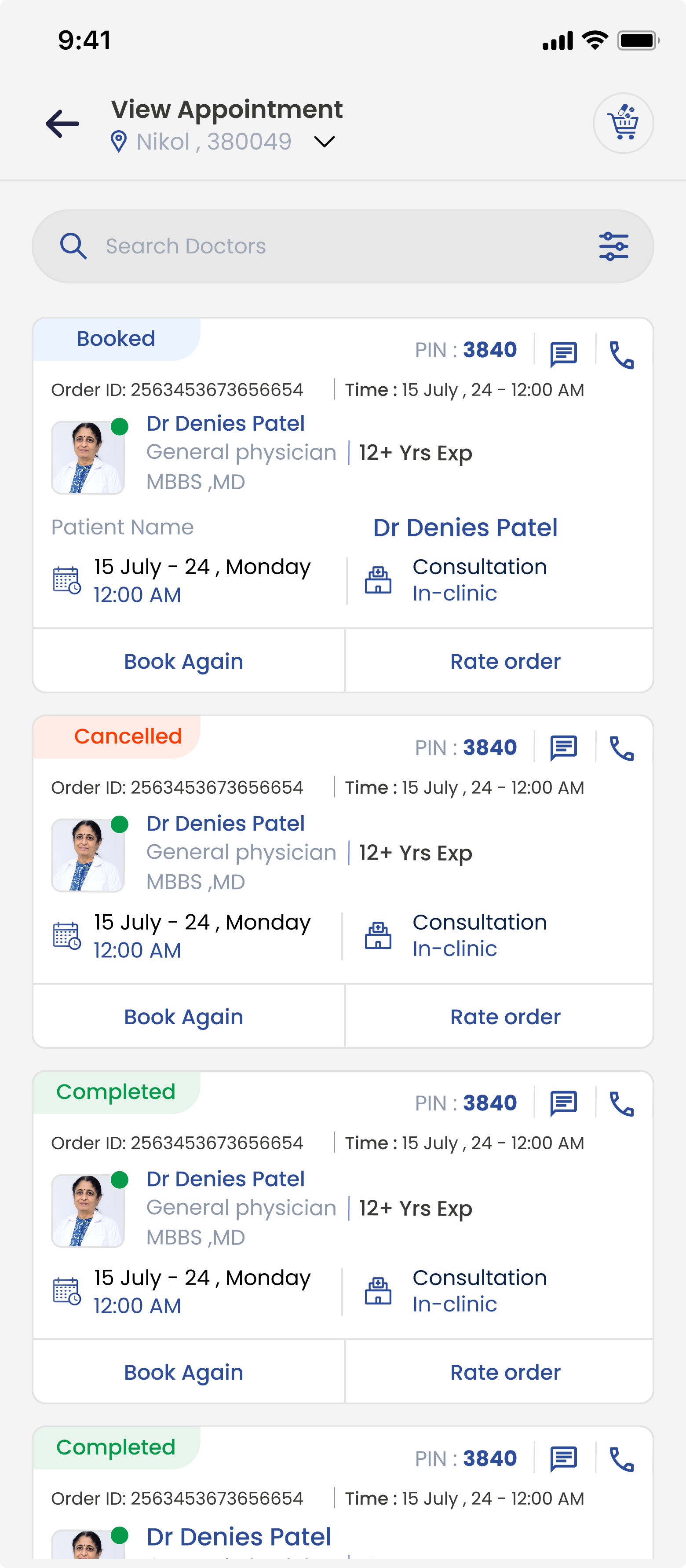Tap Rate order on first Completed card
This screenshot has height=1568, width=686.
click(x=505, y=1372)
